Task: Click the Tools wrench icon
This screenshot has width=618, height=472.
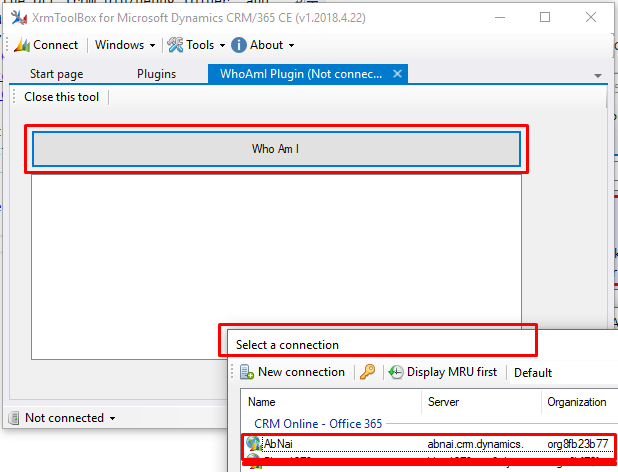Action: [175, 45]
